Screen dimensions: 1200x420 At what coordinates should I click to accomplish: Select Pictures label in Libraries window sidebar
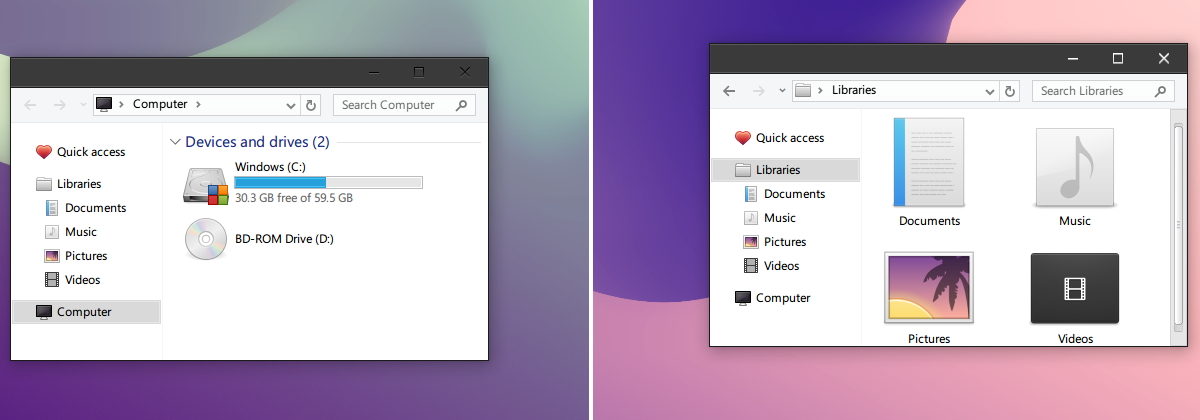785,242
